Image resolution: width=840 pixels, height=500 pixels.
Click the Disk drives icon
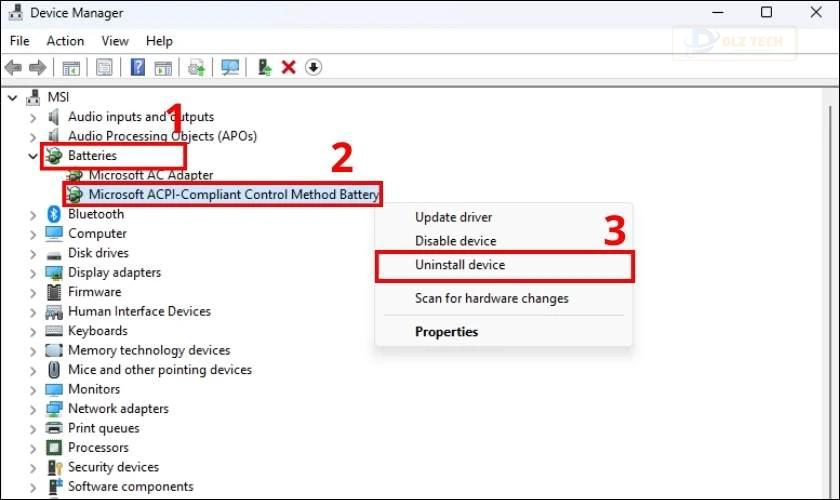(x=54, y=254)
